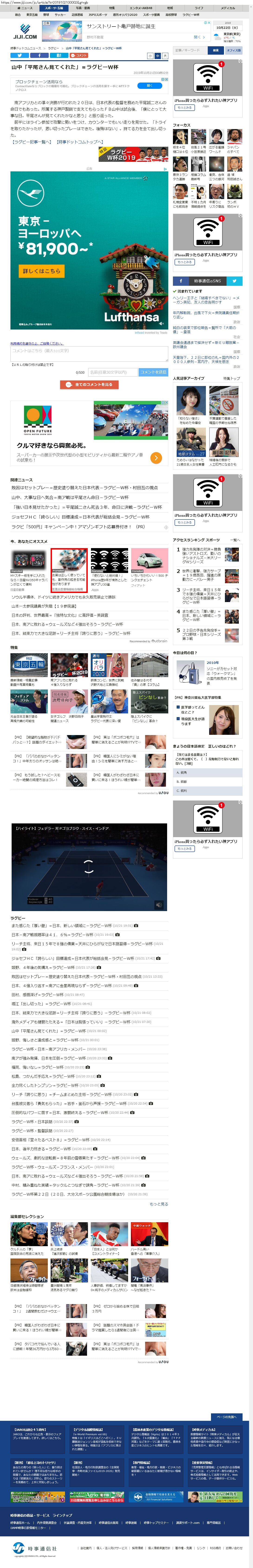Click the Federer highlight video player

pyautogui.click(x=89, y=867)
